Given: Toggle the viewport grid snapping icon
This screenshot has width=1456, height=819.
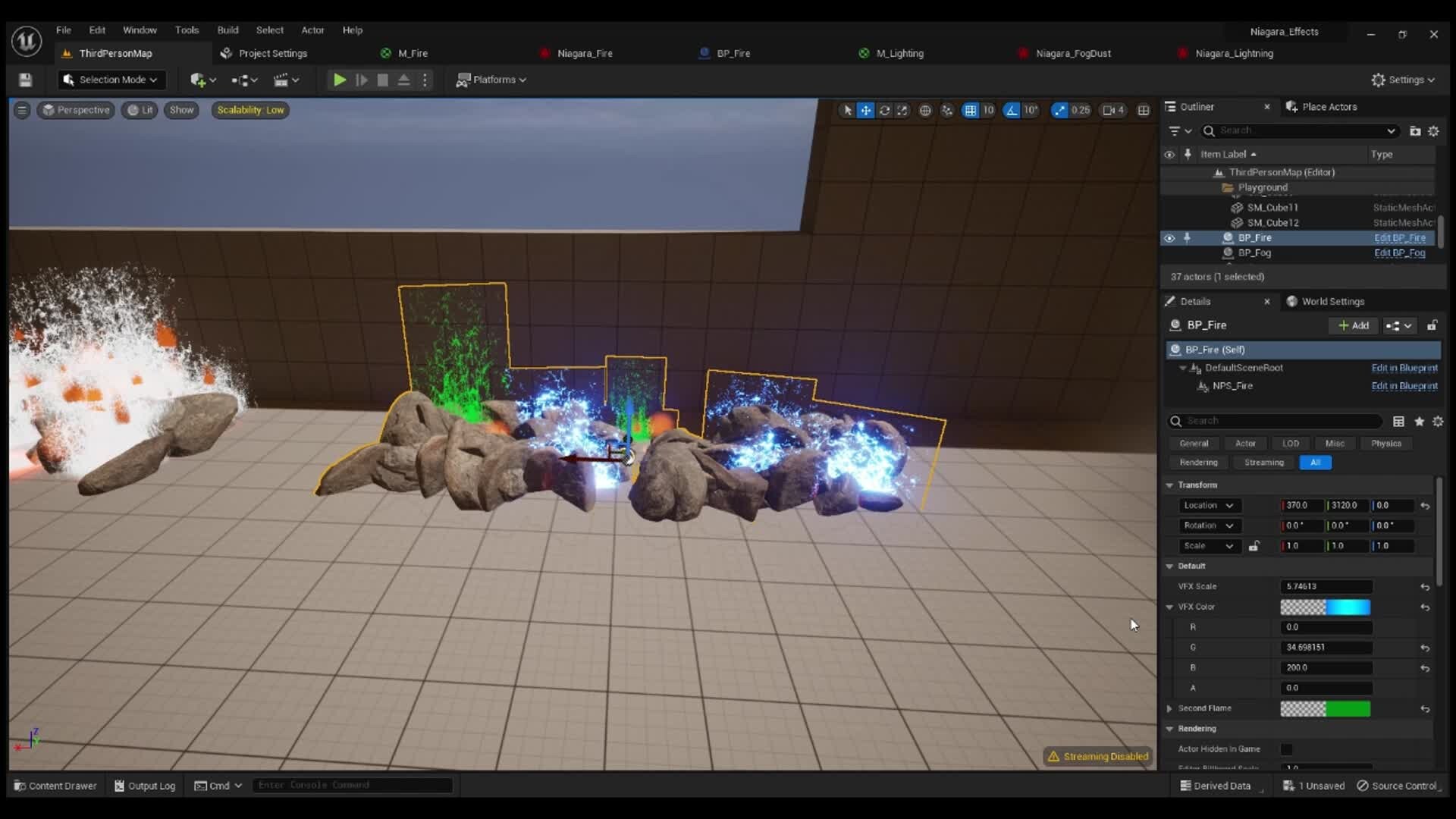Looking at the screenshot, I should [970, 110].
